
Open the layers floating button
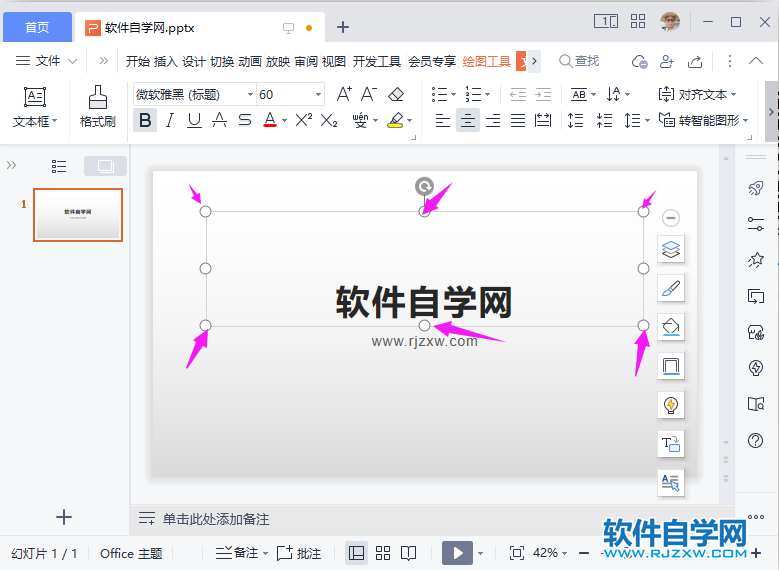(x=671, y=249)
